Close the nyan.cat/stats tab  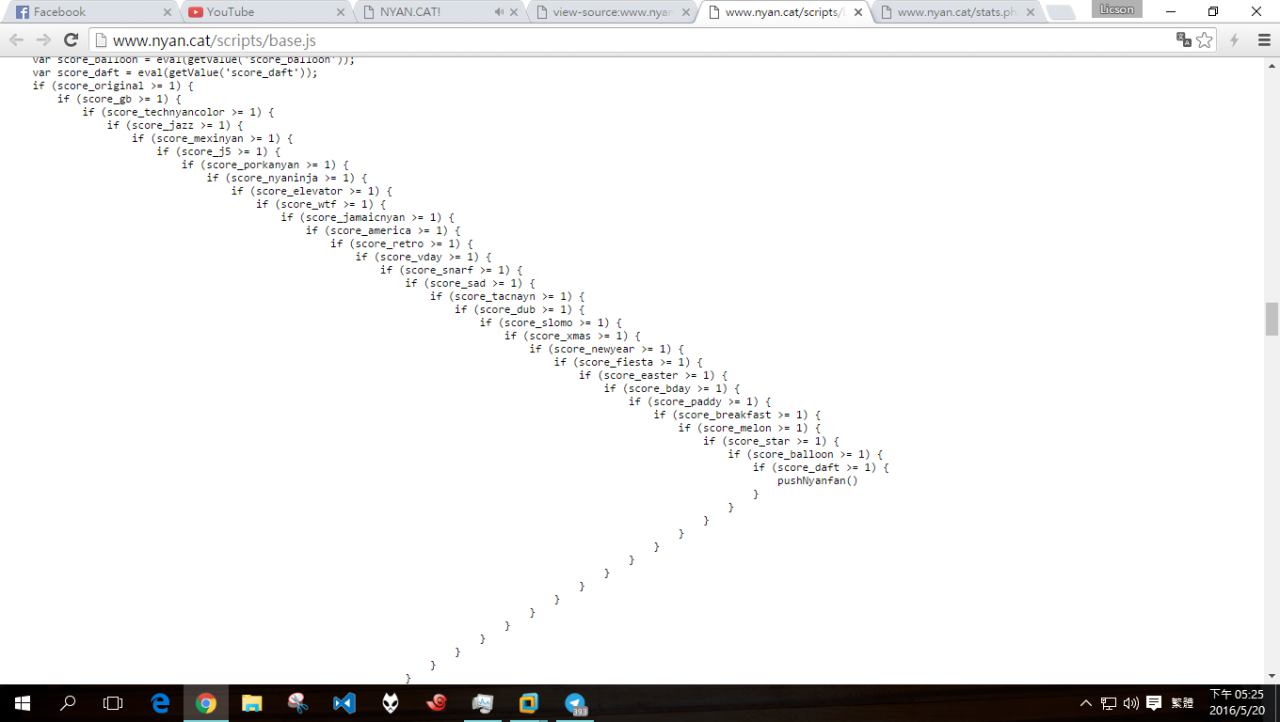[x=1030, y=12]
